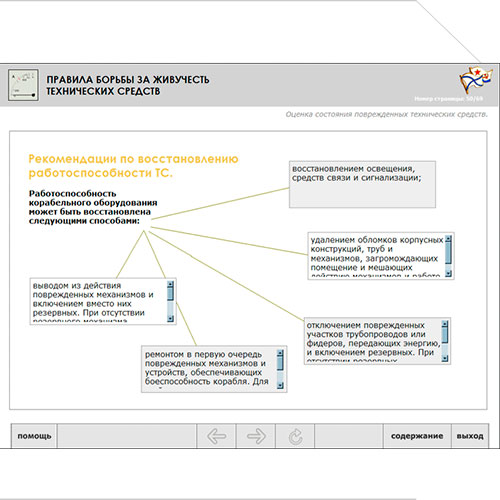
Task: Click the title 'ПРАВИЛА БОРЬБЫ ЗА ЖИВУЧЕСТЬ'
Action: click(x=128, y=80)
